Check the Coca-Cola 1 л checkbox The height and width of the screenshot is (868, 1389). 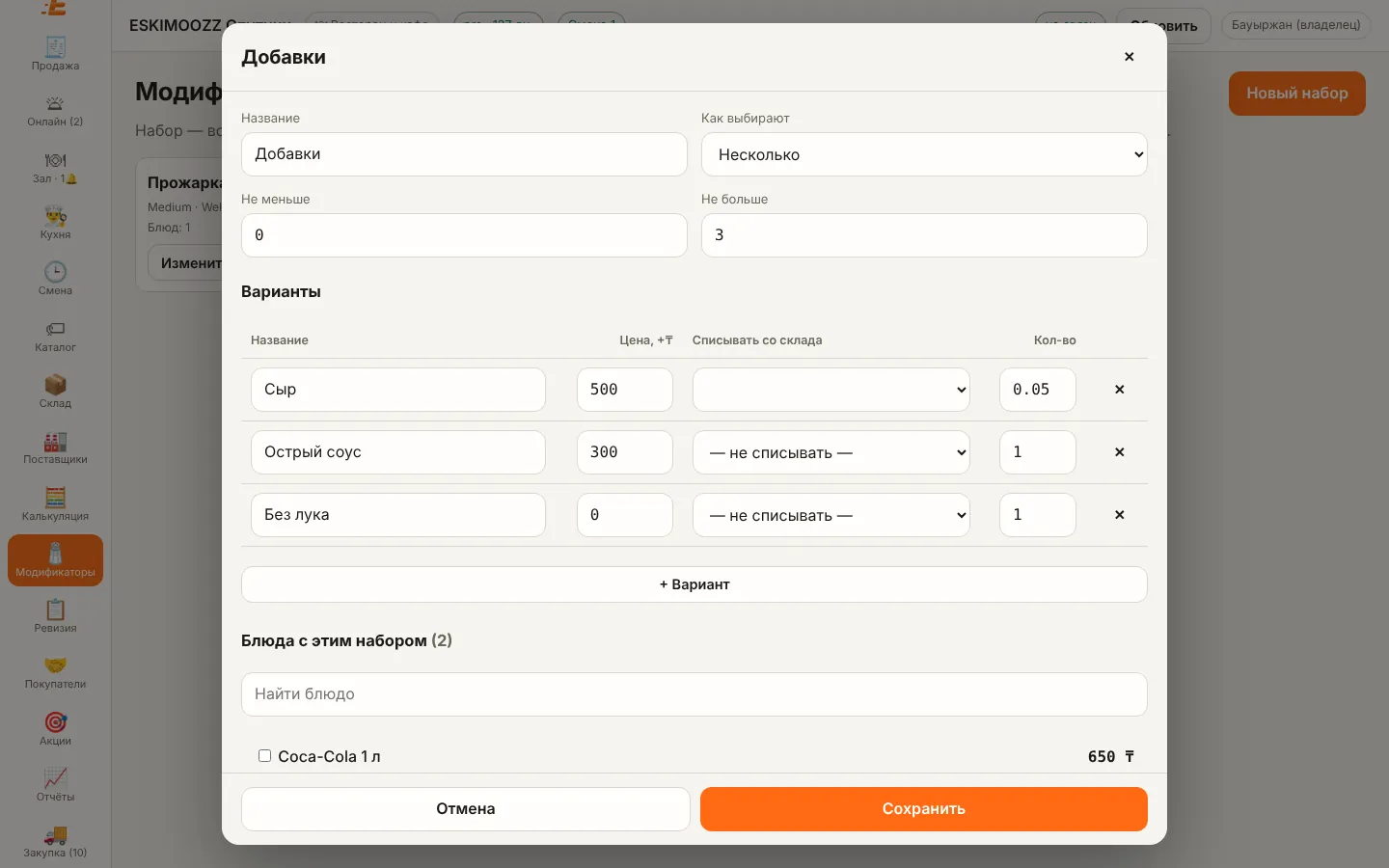click(264, 756)
